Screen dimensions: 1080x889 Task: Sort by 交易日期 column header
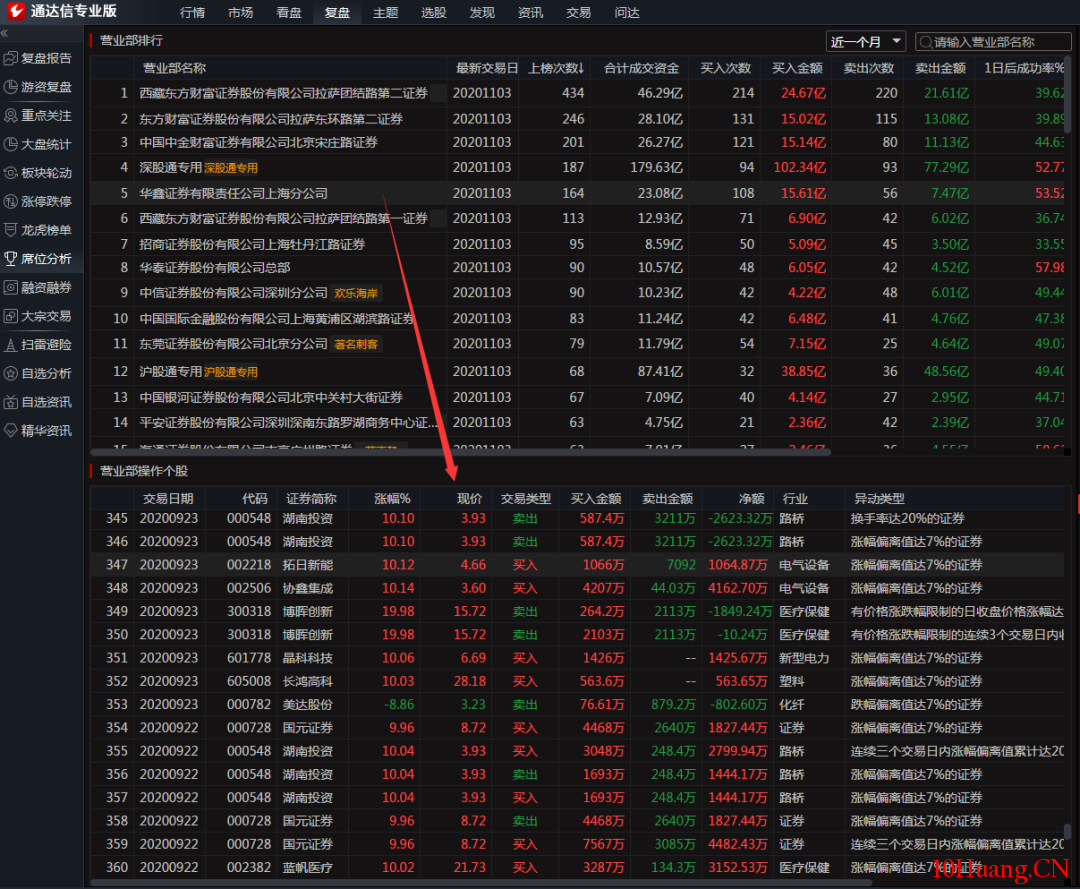[168, 499]
